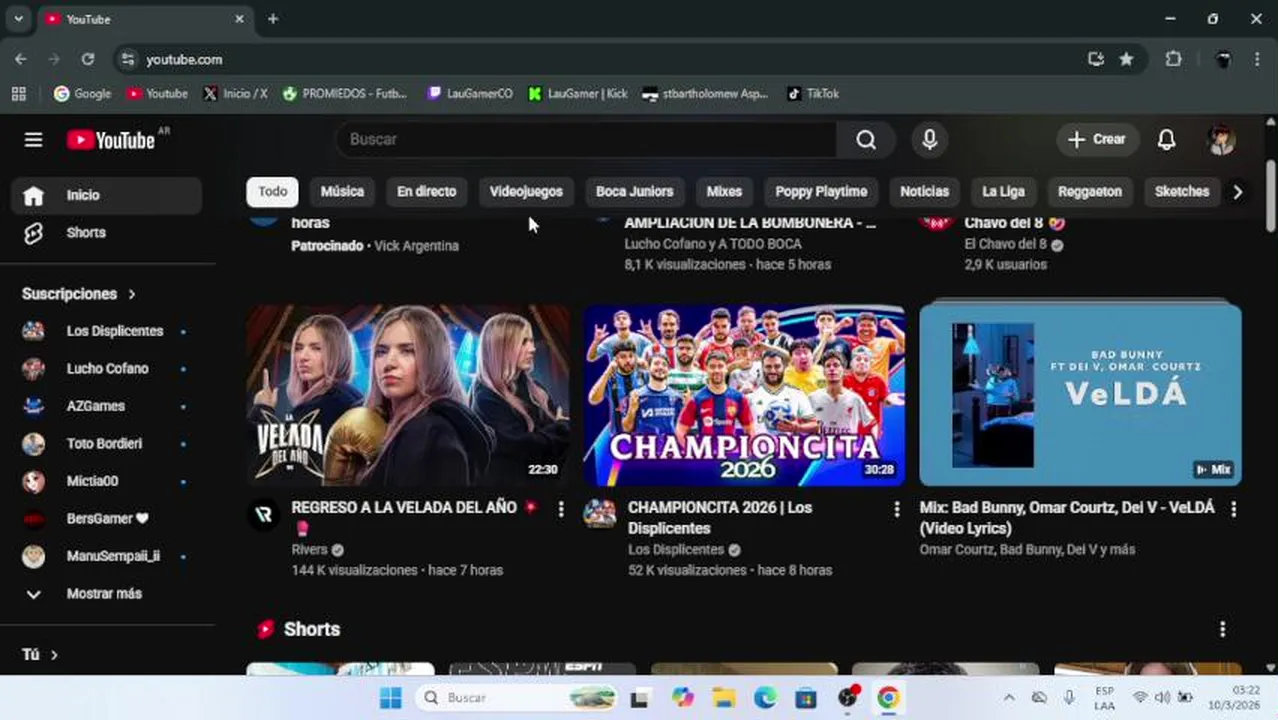1278x720 pixels.
Task: Open Google bookmark
Action: [x=83, y=93]
